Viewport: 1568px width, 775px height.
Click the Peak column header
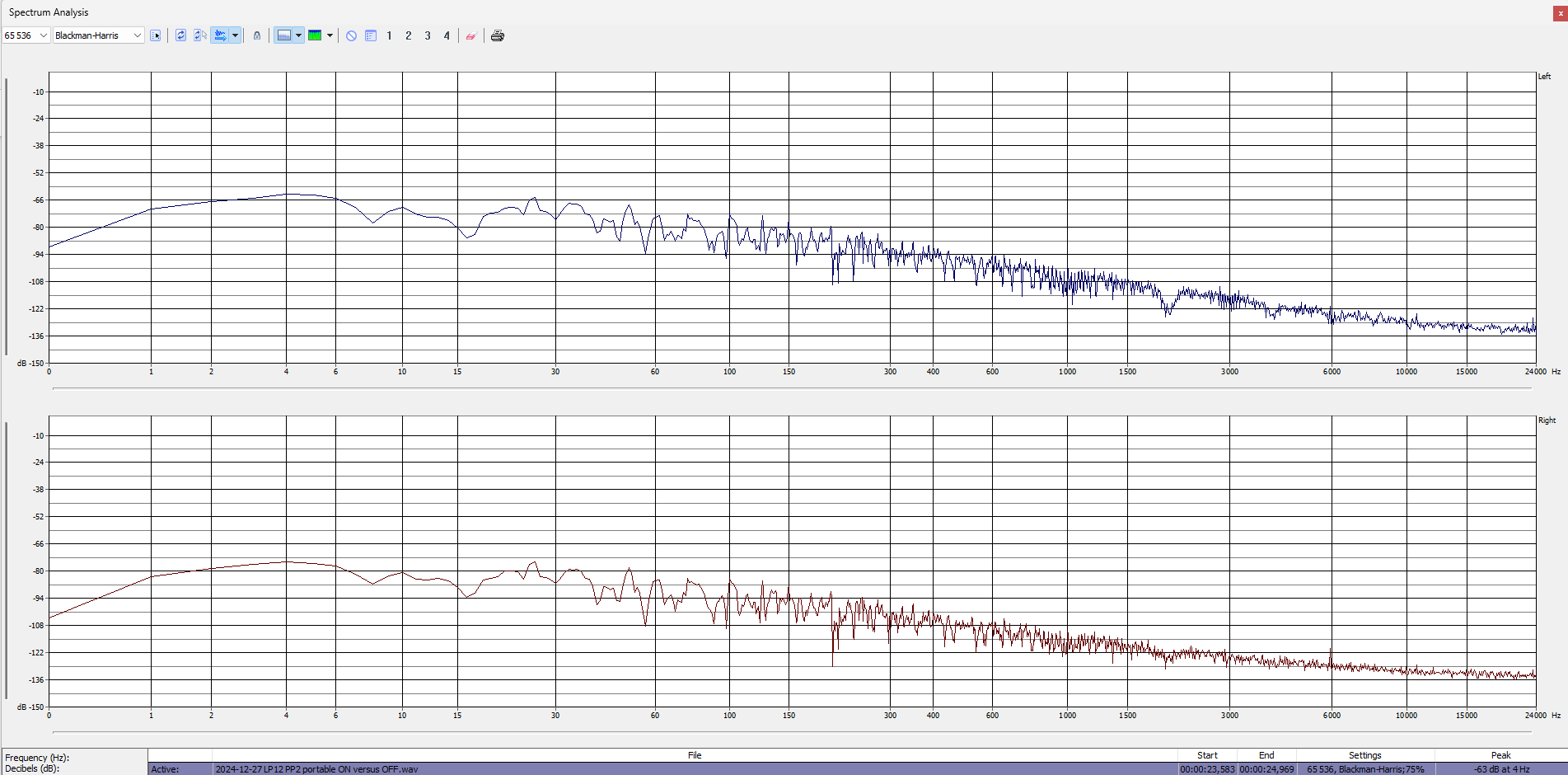click(x=1500, y=755)
